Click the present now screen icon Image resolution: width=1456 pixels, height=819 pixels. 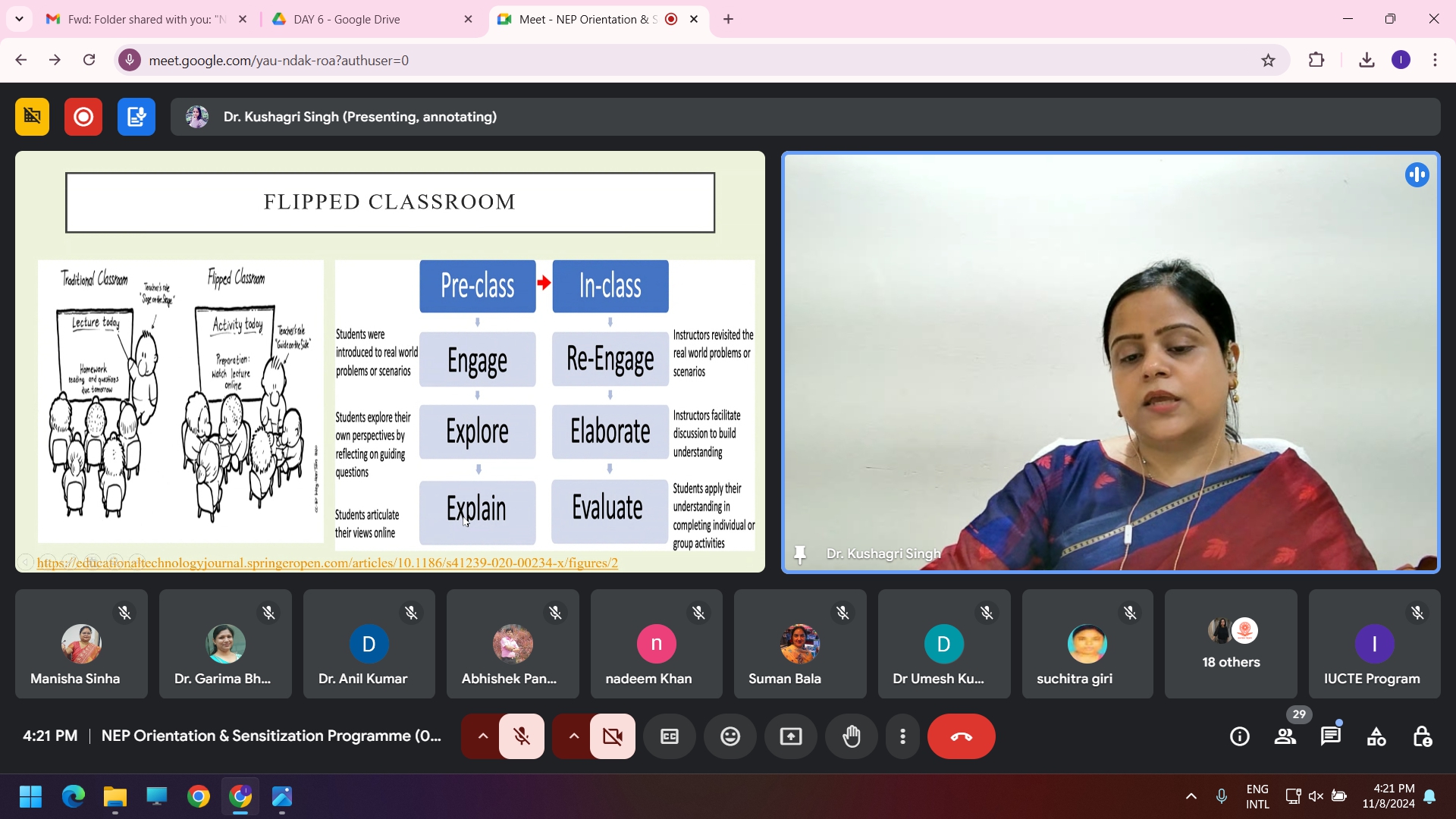click(x=791, y=736)
